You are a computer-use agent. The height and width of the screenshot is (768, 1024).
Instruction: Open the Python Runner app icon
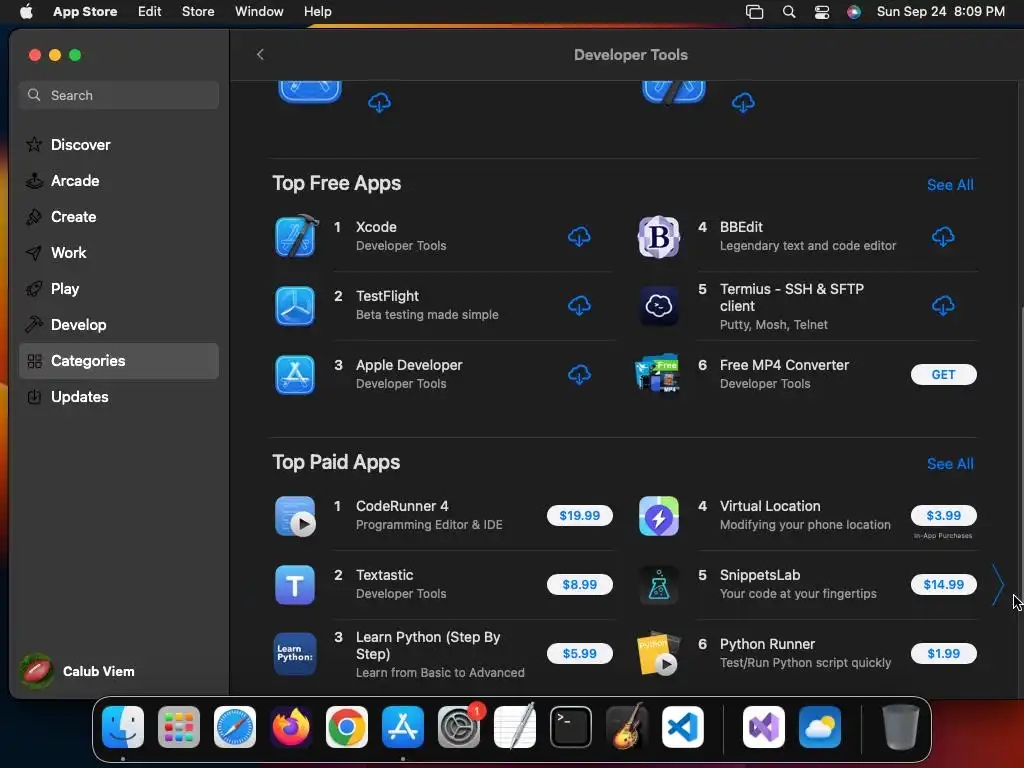[658, 654]
